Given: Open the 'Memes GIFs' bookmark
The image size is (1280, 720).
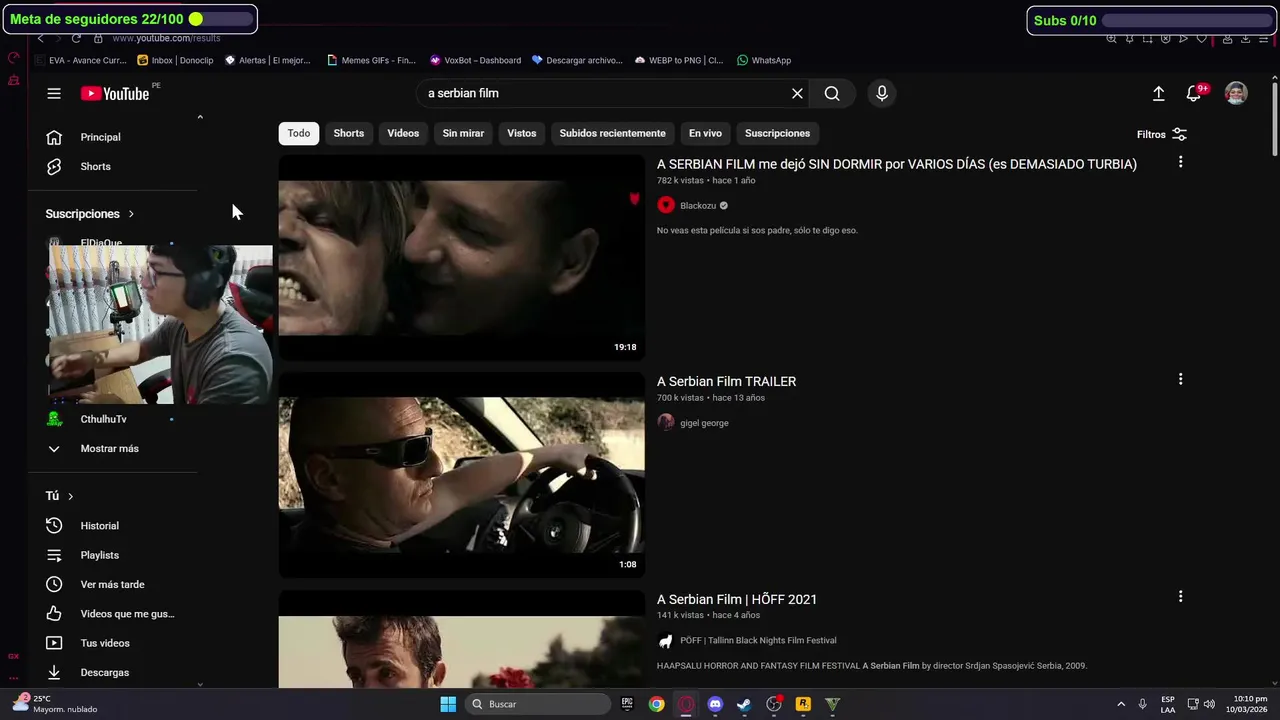Looking at the screenshot, I should tap(371, 60).
